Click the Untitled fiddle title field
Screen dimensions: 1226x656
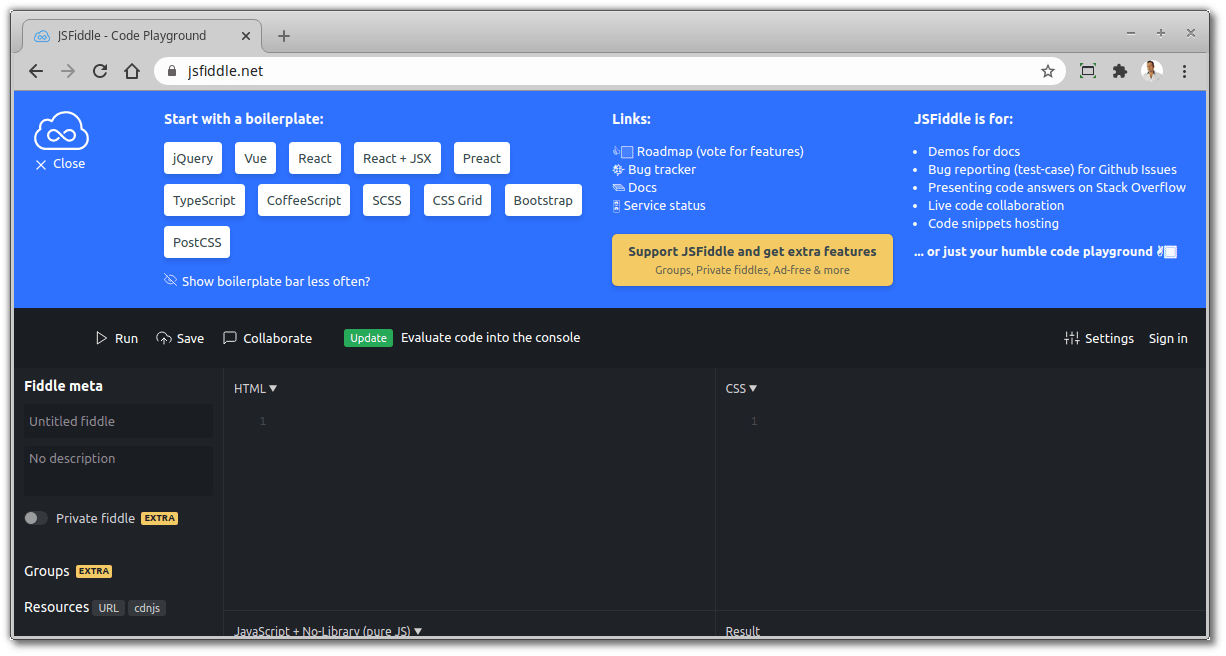click(118, 421)
